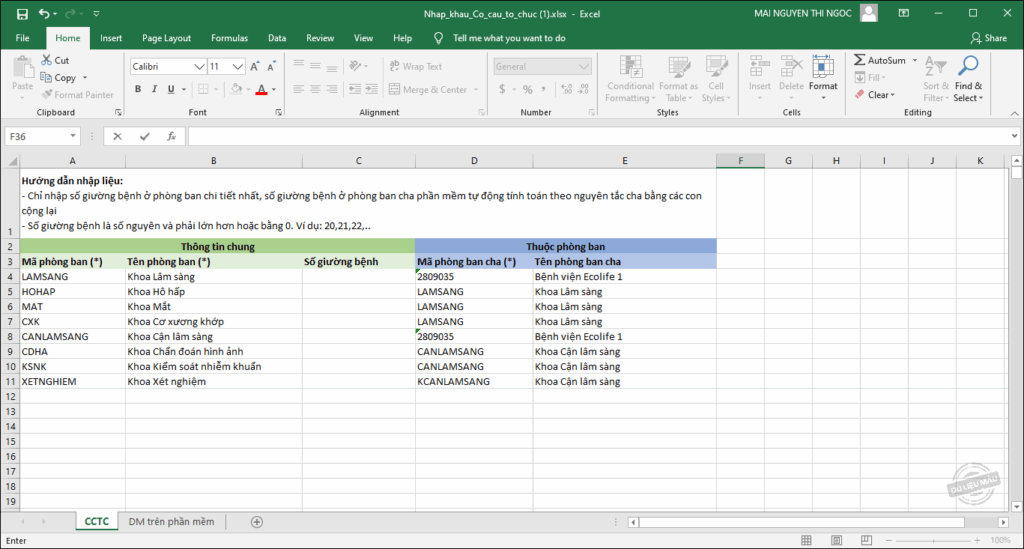The width and height of the screenshot is (1024, 549).
Task: Click the Insert Function fx icon
Action: click(171, 136)
